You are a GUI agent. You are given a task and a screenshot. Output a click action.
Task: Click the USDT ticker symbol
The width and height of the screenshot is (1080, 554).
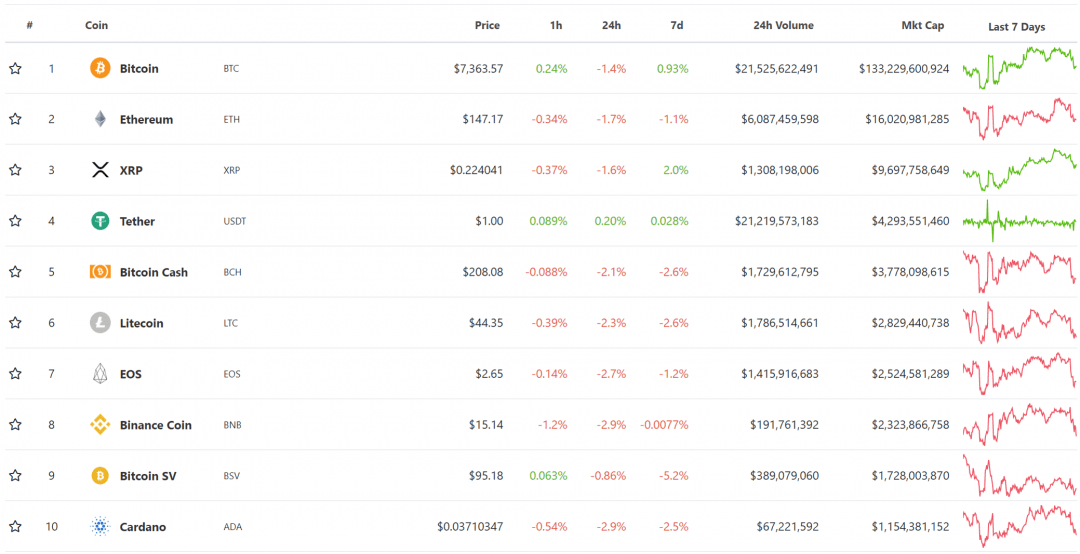pos(235,221)
